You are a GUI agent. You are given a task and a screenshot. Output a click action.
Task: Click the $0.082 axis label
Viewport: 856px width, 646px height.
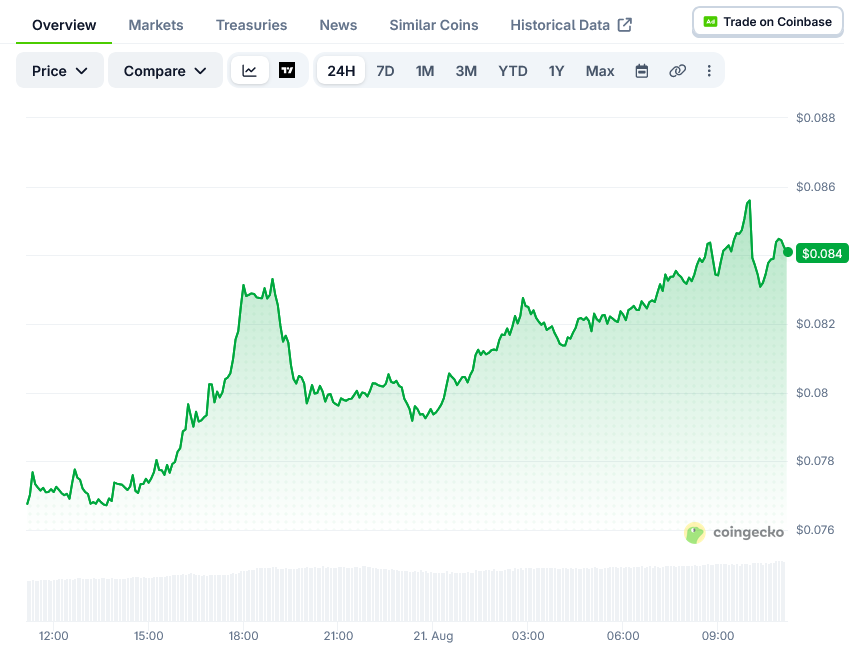point(816,324)
